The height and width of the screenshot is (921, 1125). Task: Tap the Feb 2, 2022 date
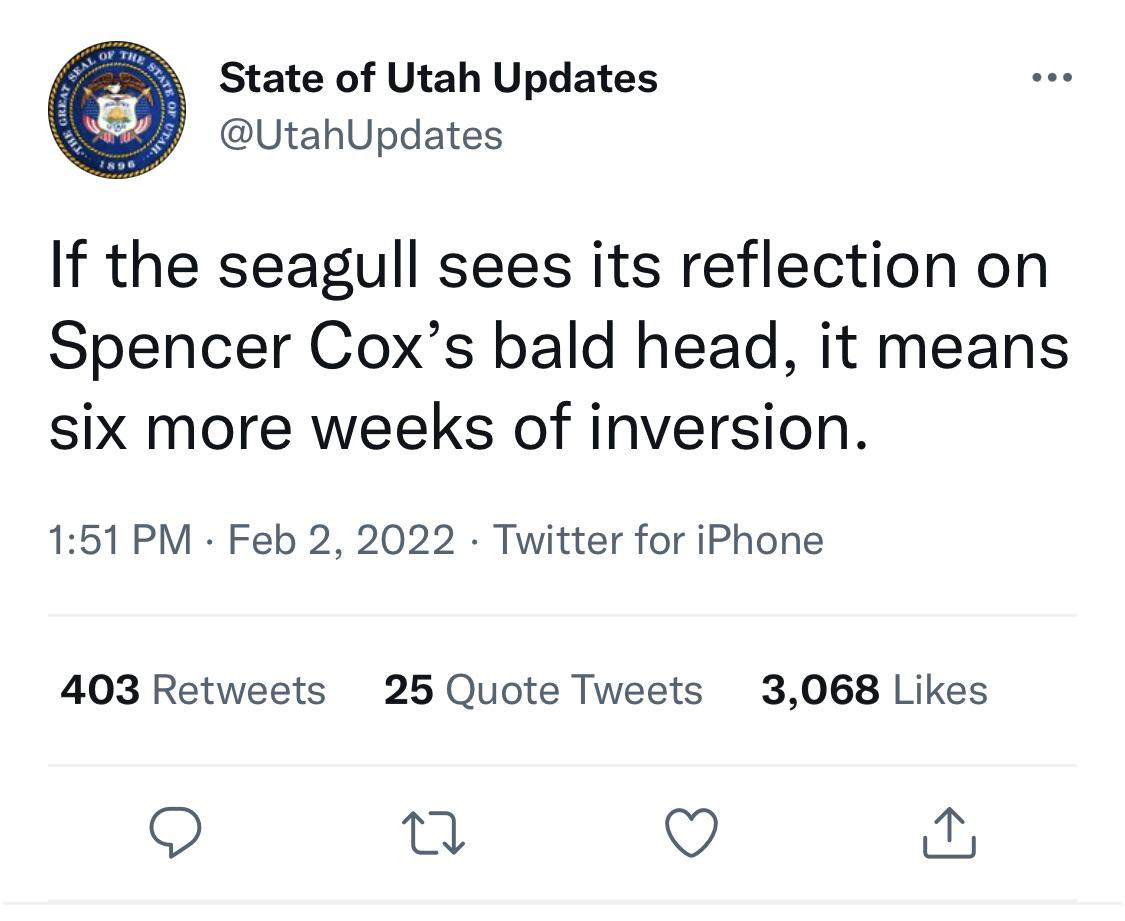pyautogui.click(x=342, y=540)
